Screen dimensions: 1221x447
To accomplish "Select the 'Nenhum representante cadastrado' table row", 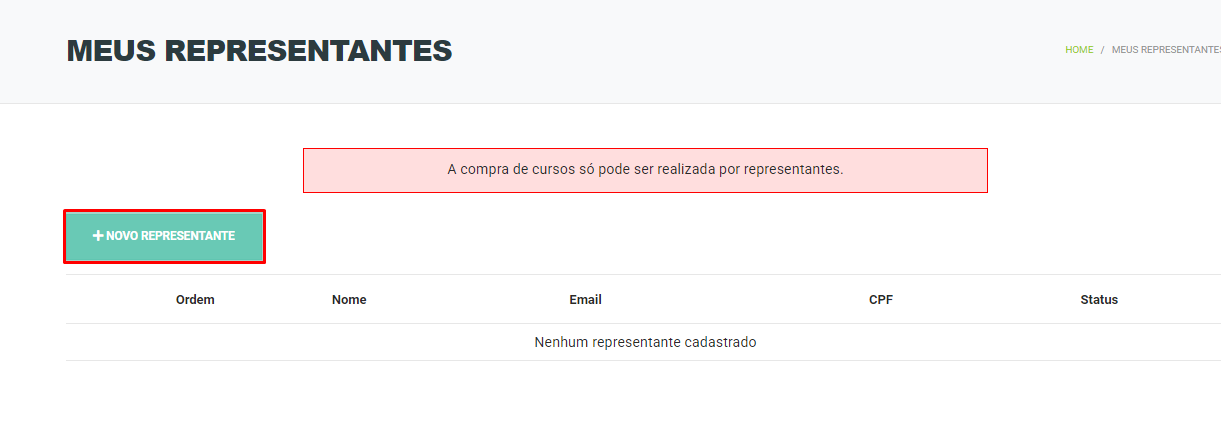I will [645, 342].
